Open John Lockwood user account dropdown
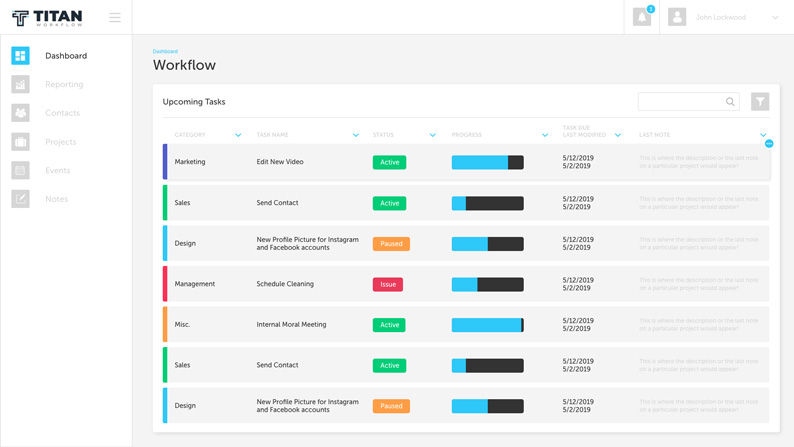The height and width of the screenshot is (447, 794). pyautogui.click(x=775, y=17)
